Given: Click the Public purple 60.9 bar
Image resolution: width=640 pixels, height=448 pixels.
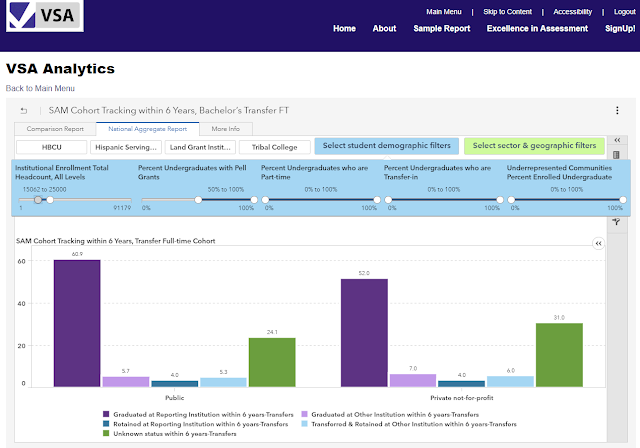Looking at the screenshot, I should click(77, 323).
